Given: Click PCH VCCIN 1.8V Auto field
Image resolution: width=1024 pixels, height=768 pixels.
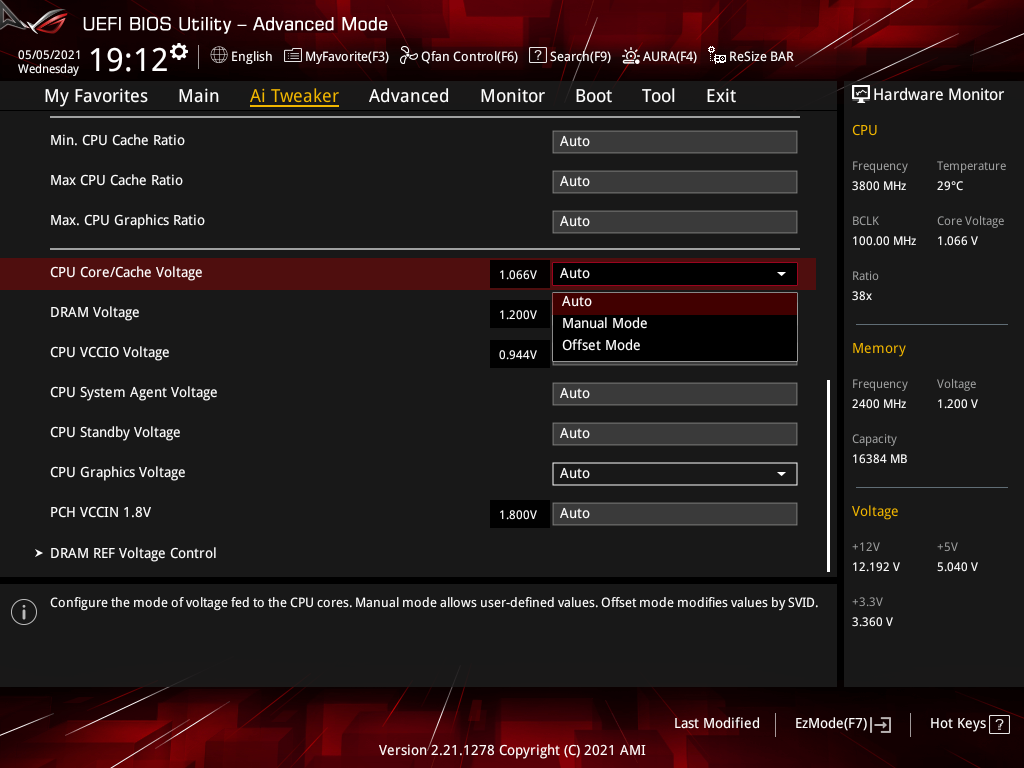Looking at the screenshot, I should click(x=675, y=513).
